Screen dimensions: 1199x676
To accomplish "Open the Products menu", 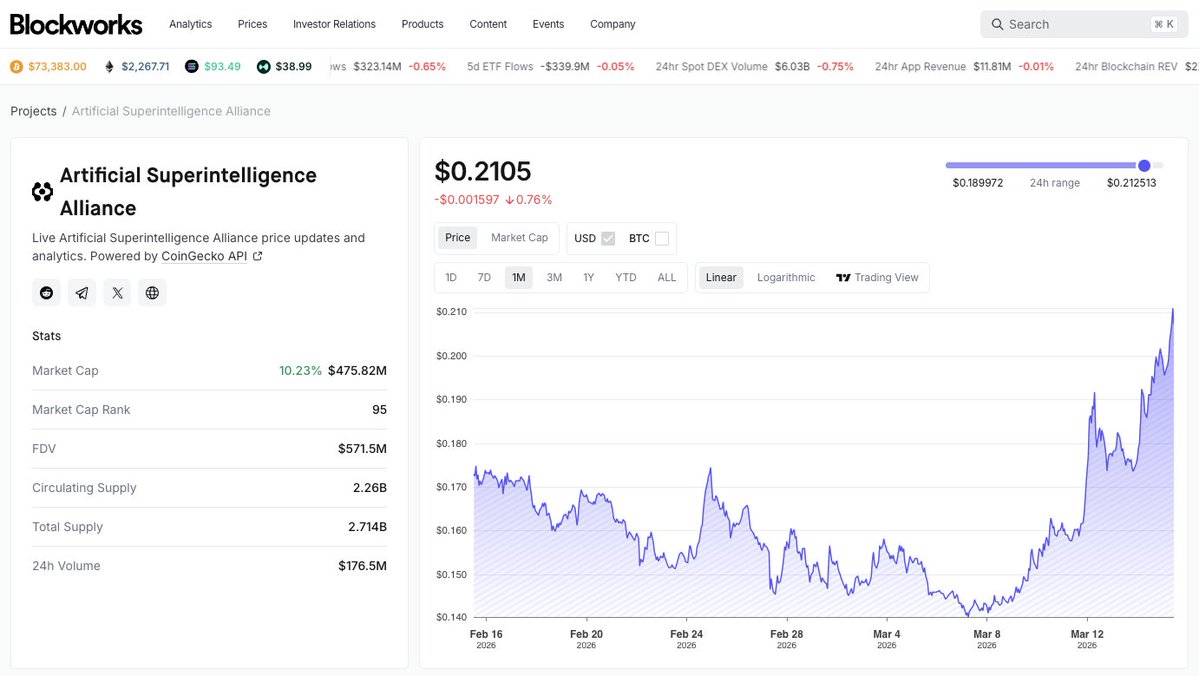I will click(422, 24).
